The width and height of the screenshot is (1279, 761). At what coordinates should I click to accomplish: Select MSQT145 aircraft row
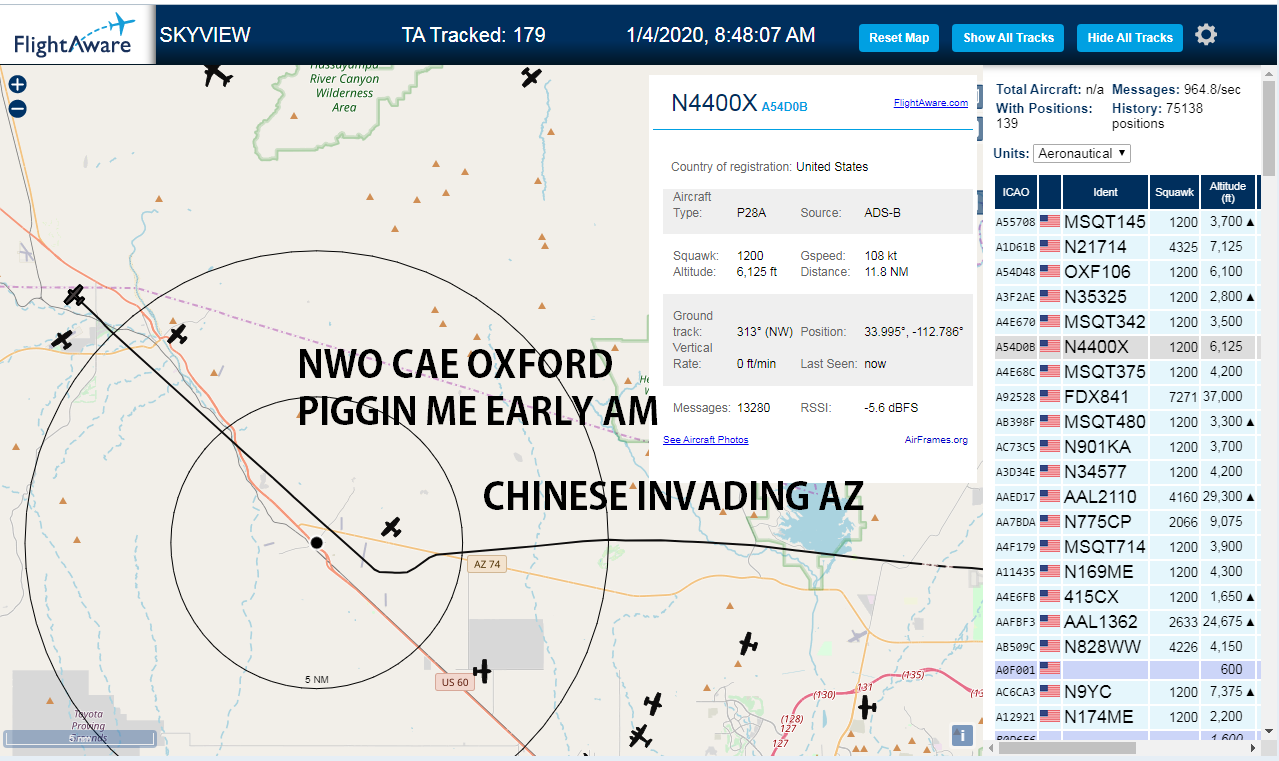point(1126,222)
